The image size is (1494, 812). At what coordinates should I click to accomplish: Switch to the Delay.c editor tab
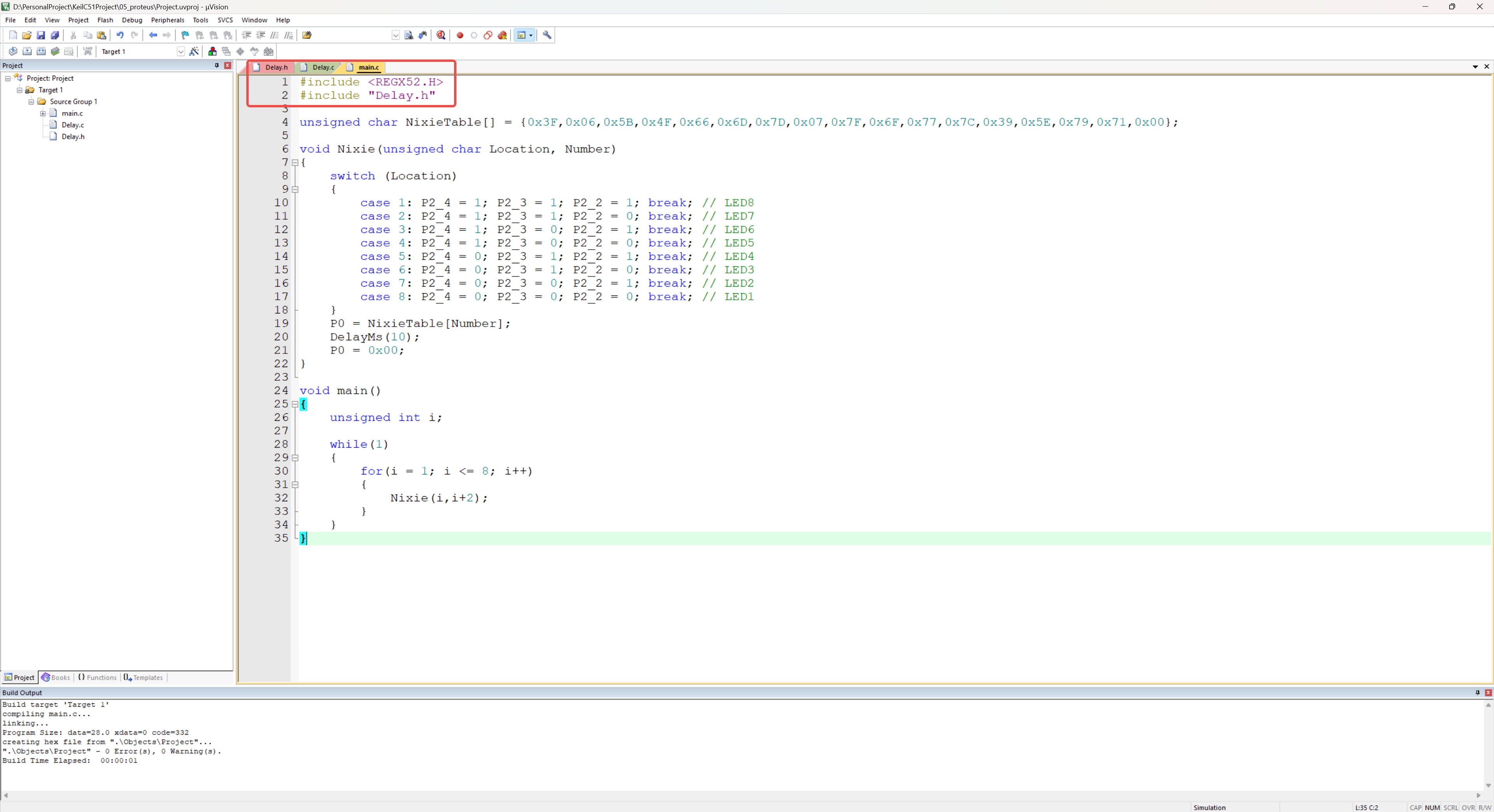click(x=318, y=67)
